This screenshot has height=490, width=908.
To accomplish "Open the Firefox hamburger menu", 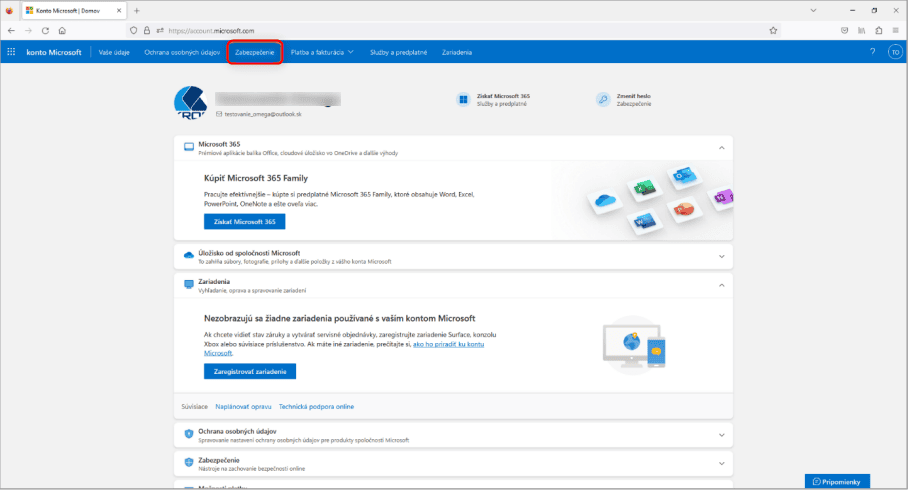I will (x=896, y=30).
